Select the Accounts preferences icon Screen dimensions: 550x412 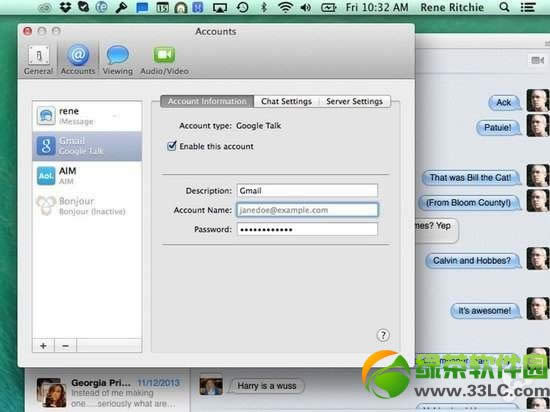coord(78,60)
